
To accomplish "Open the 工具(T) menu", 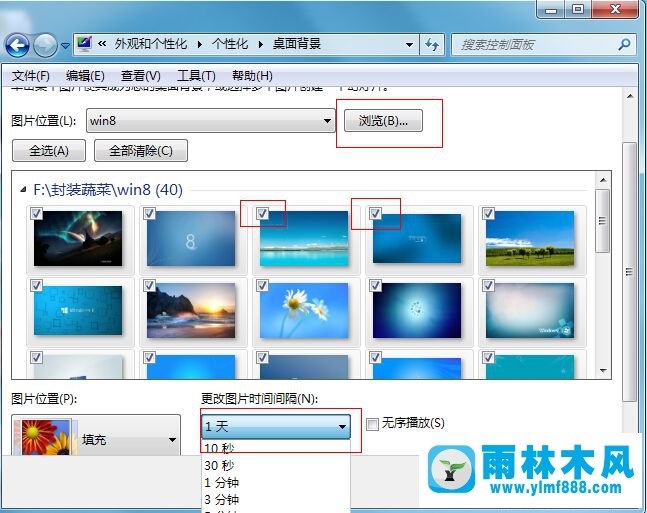I will (x=196, y=76).
